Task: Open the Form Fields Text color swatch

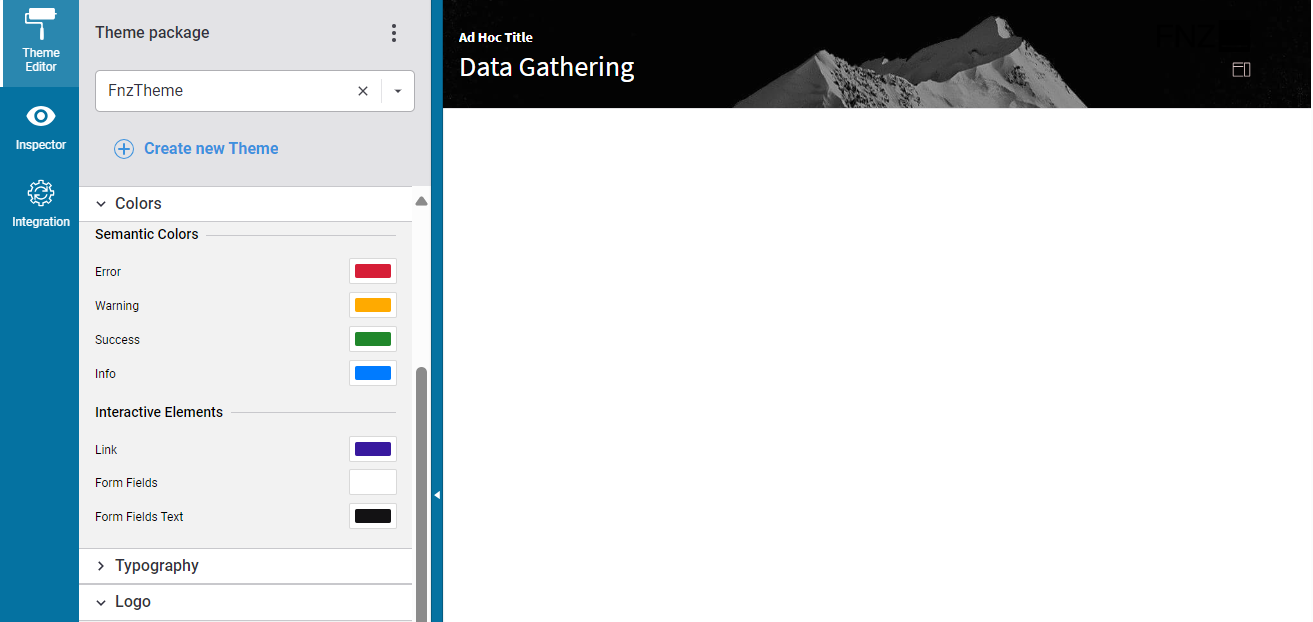Action: 373,516
